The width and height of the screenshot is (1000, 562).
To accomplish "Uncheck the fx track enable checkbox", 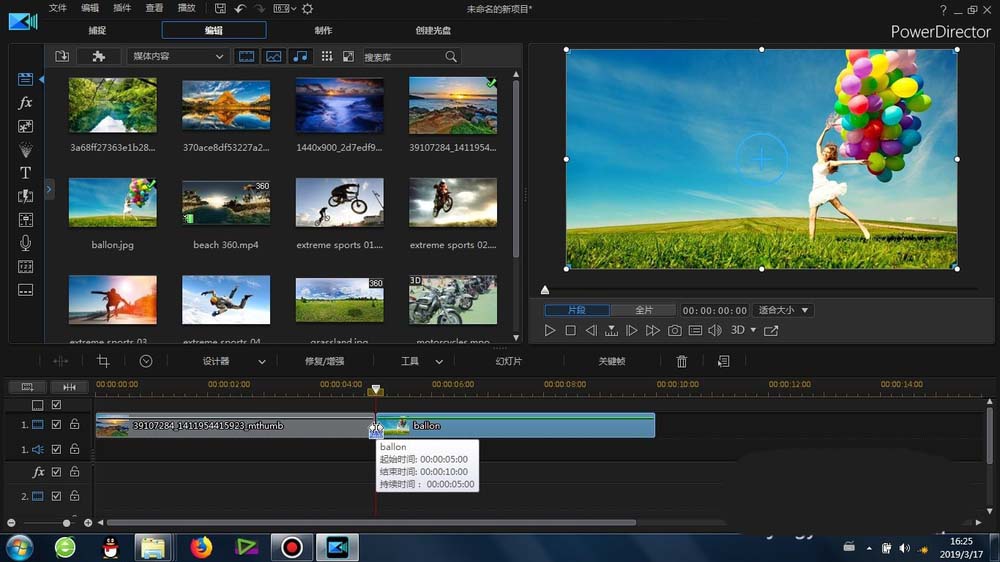I will (x=56, y=472).
